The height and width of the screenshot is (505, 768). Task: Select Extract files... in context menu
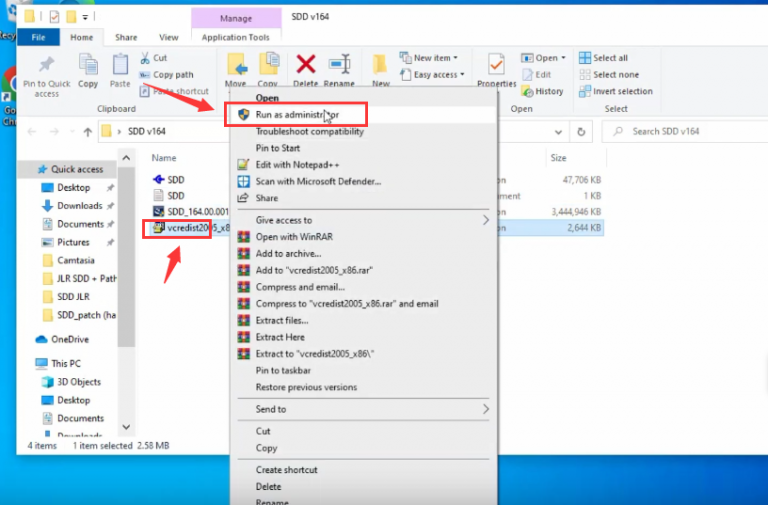(x=281, y=320)
